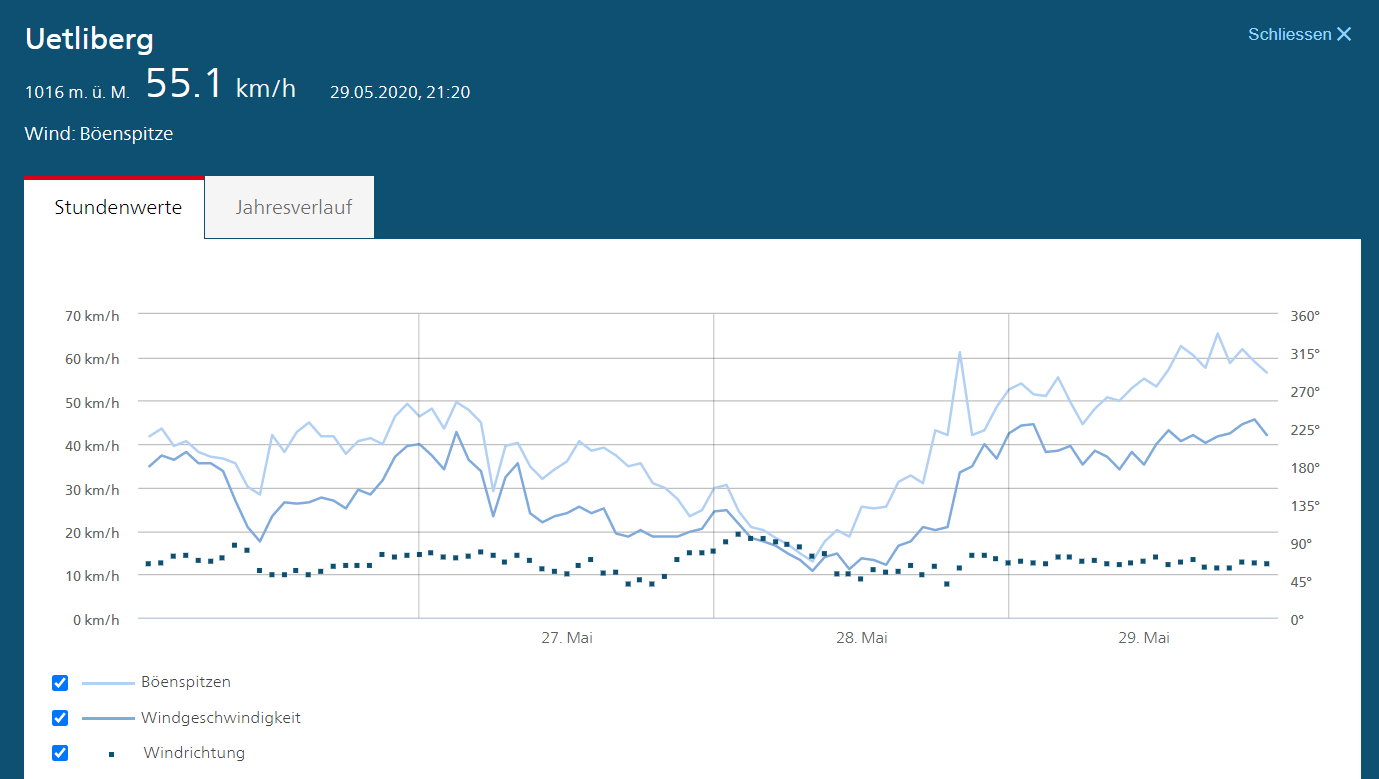Image resolution: width=1379 pixels, height=779 pixels.
Task: Click the X icon beside Schliessen
Action: [x=1344, y=35]
